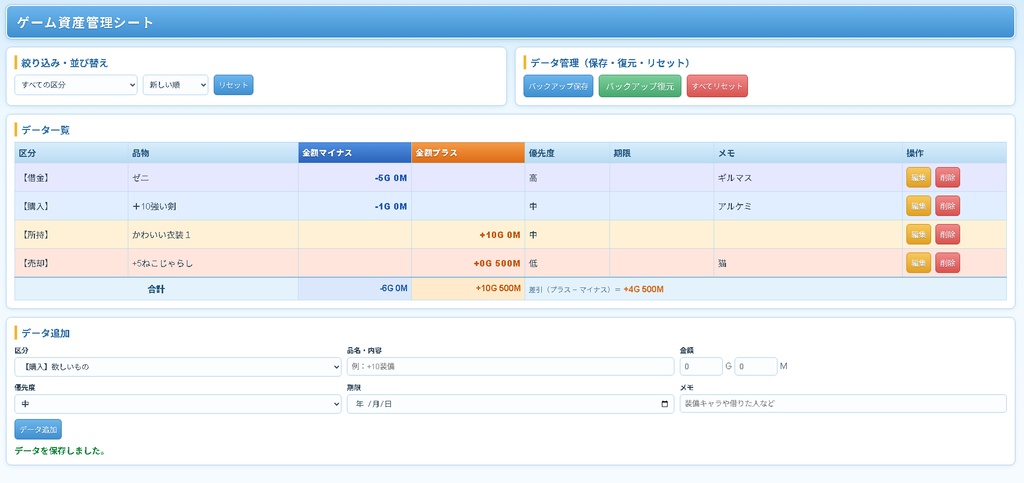Click the 区分 column header
This screenshot has width=1024, height=483.
pos(71,153)
